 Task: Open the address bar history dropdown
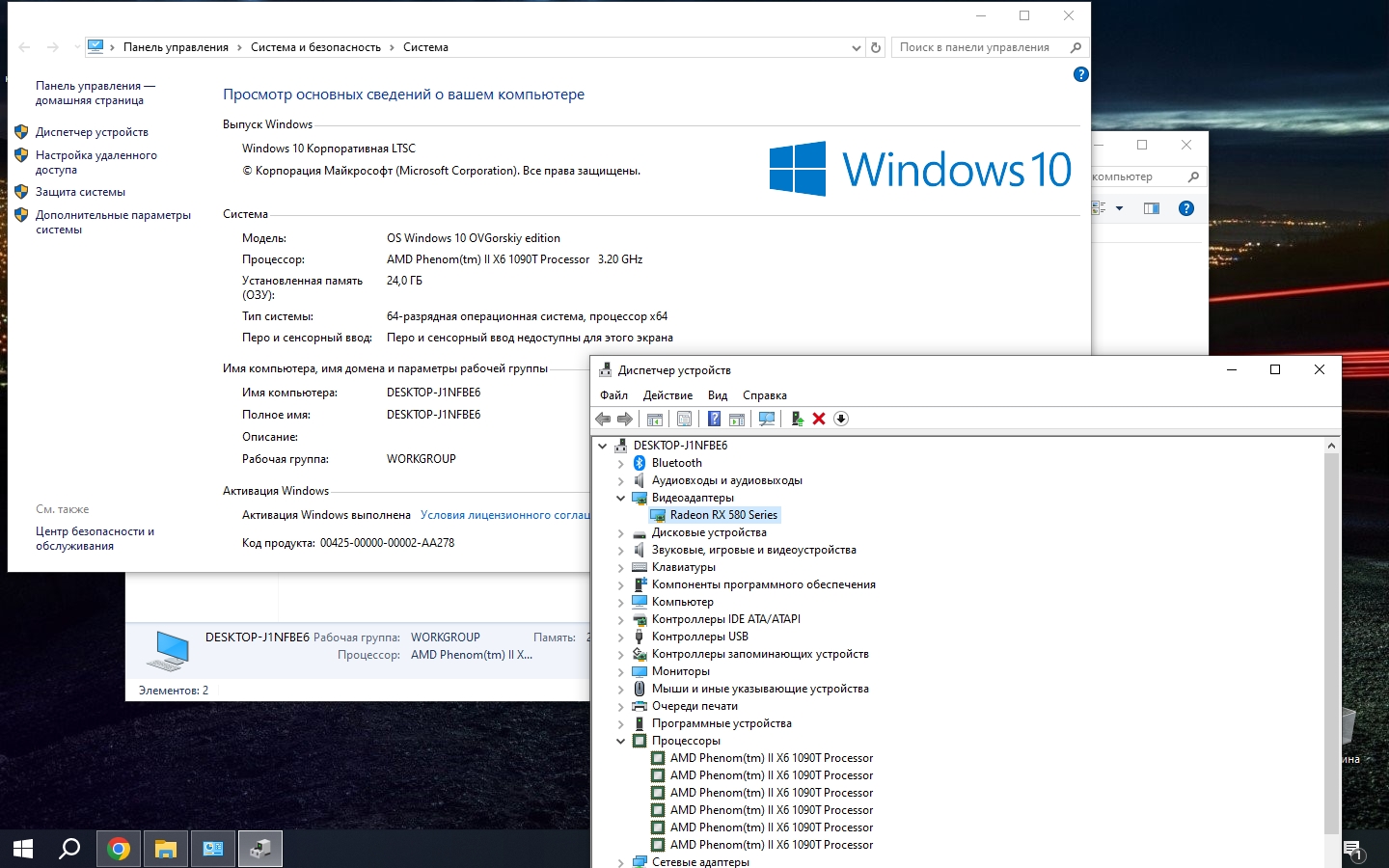tap(856, 47)
